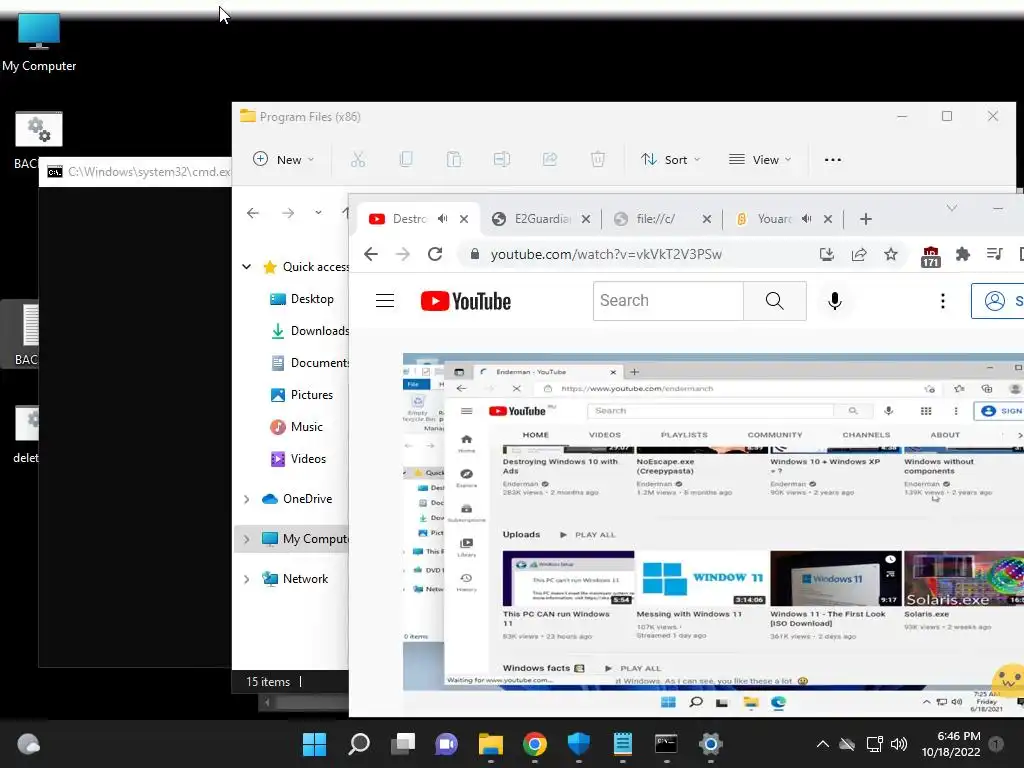
Task: Click the install app icon in address bar
Action: coord(827,254)
